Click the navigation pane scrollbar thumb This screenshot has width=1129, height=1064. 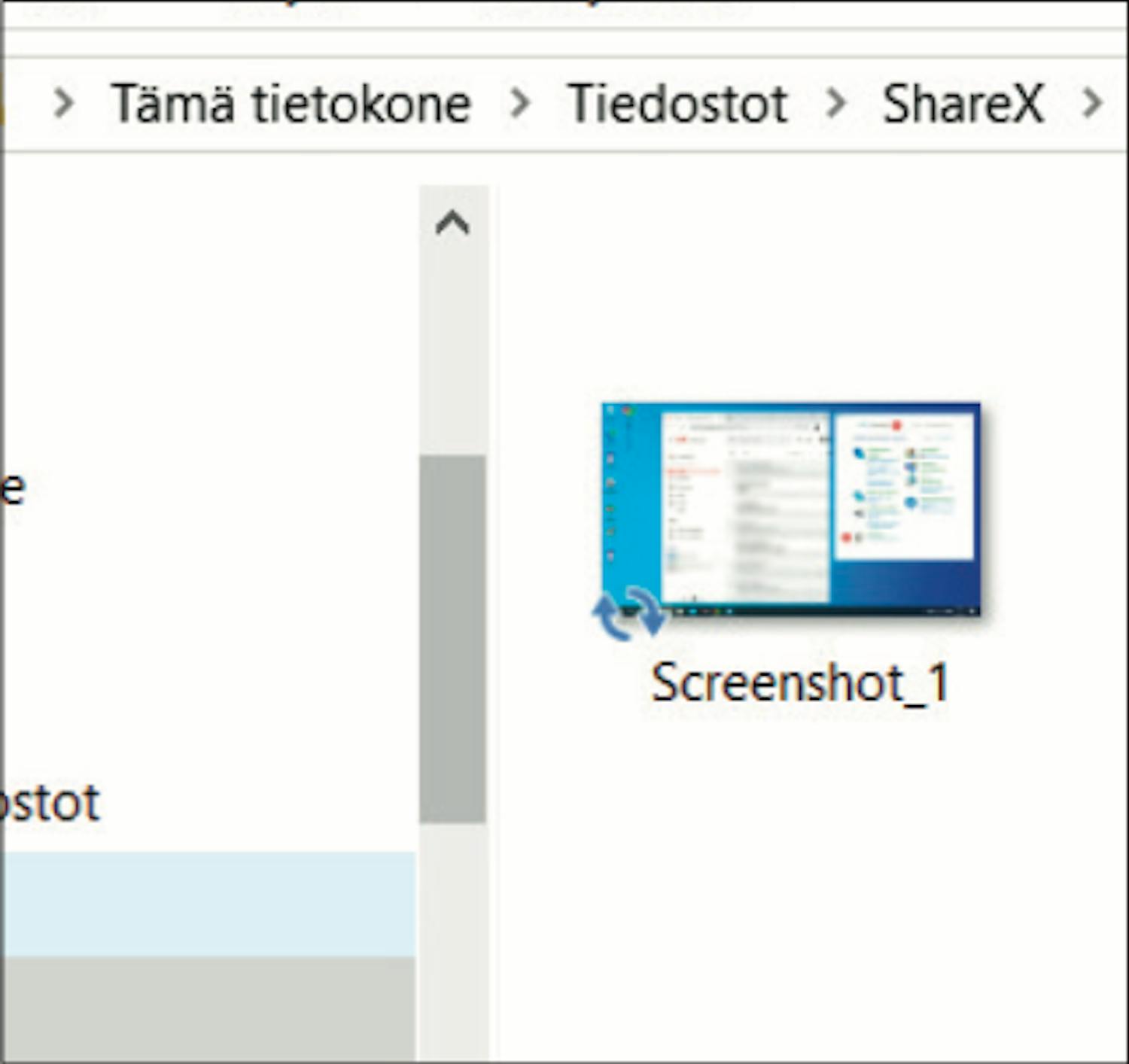point(452,638)
